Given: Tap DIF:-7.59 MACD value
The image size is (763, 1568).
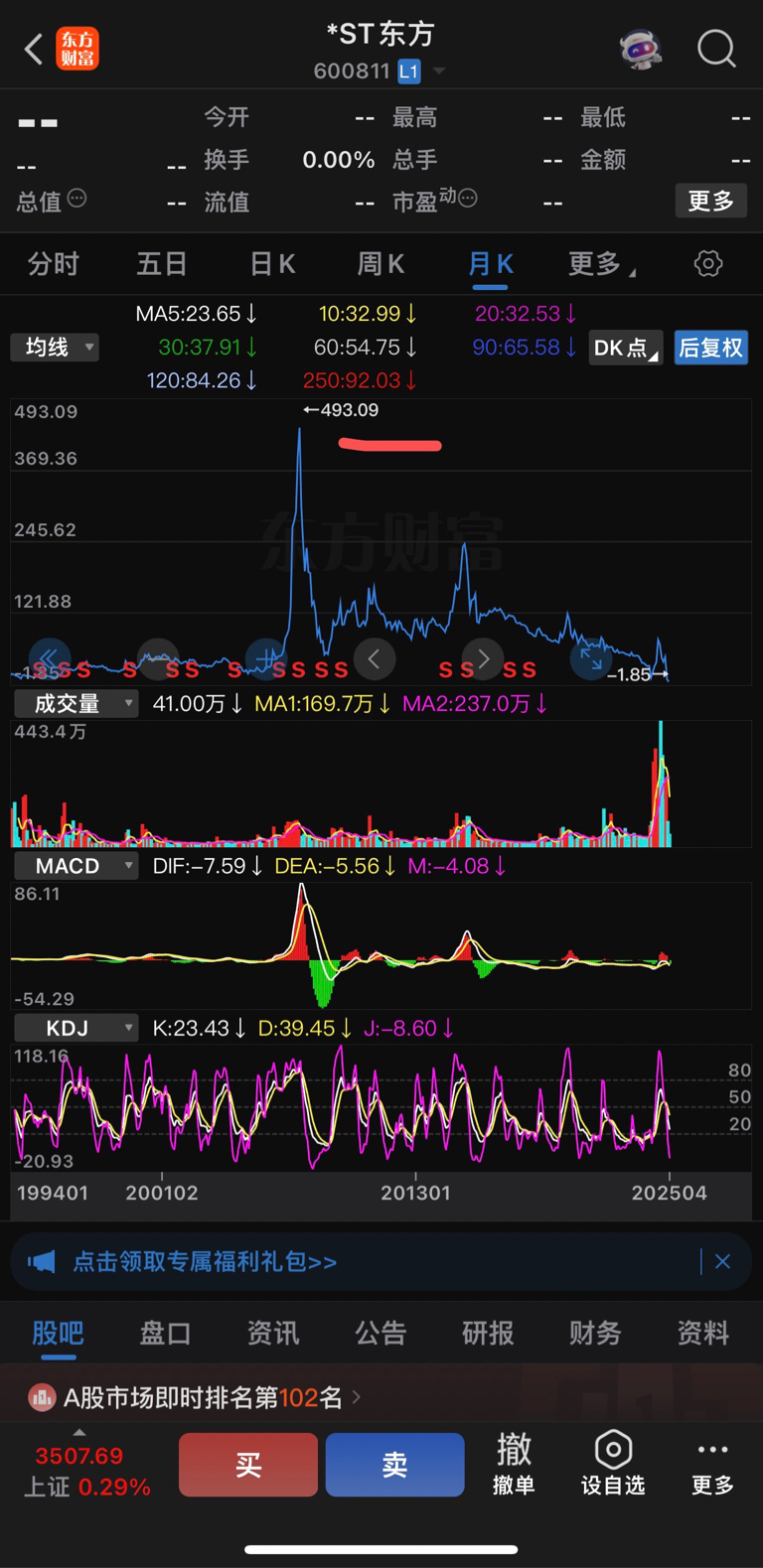Looking at the screenshot, I should click(x=208, y=866).
